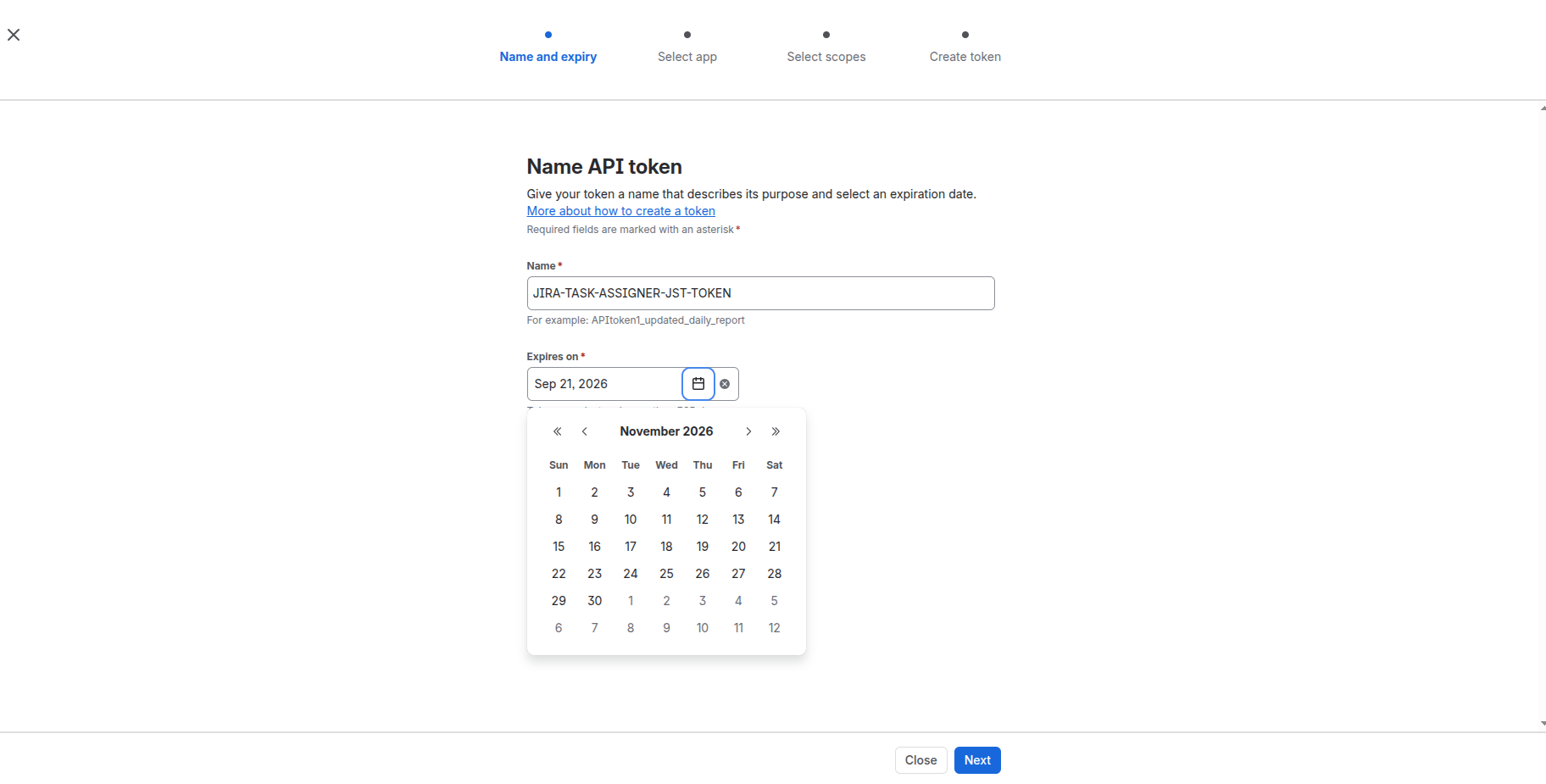Click the Next button
Image resolution: width=1546 pixels, height=784 pixels.
click(x=977, y=760)
